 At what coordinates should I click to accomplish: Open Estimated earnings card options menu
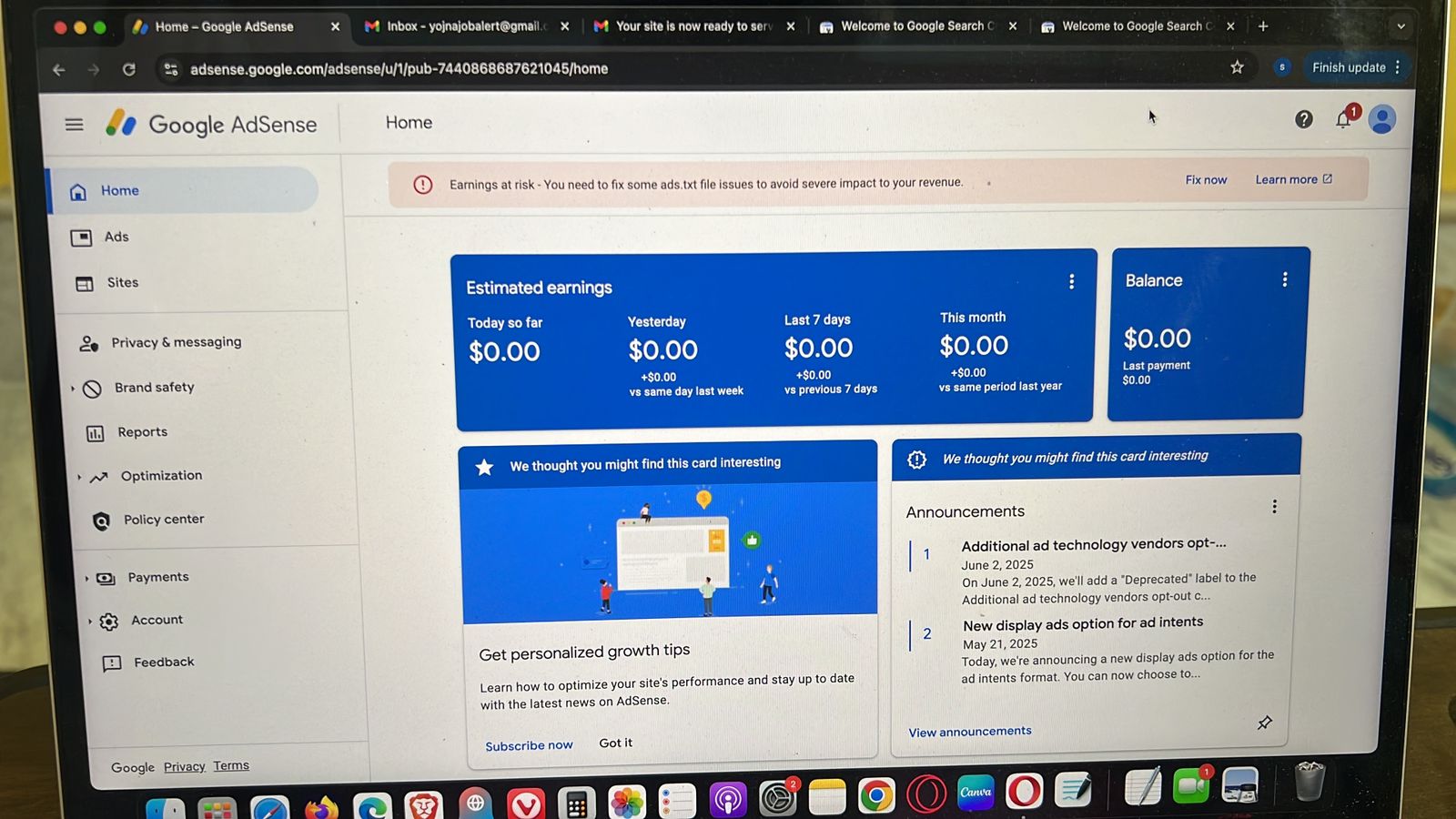tap(1071, 281)
